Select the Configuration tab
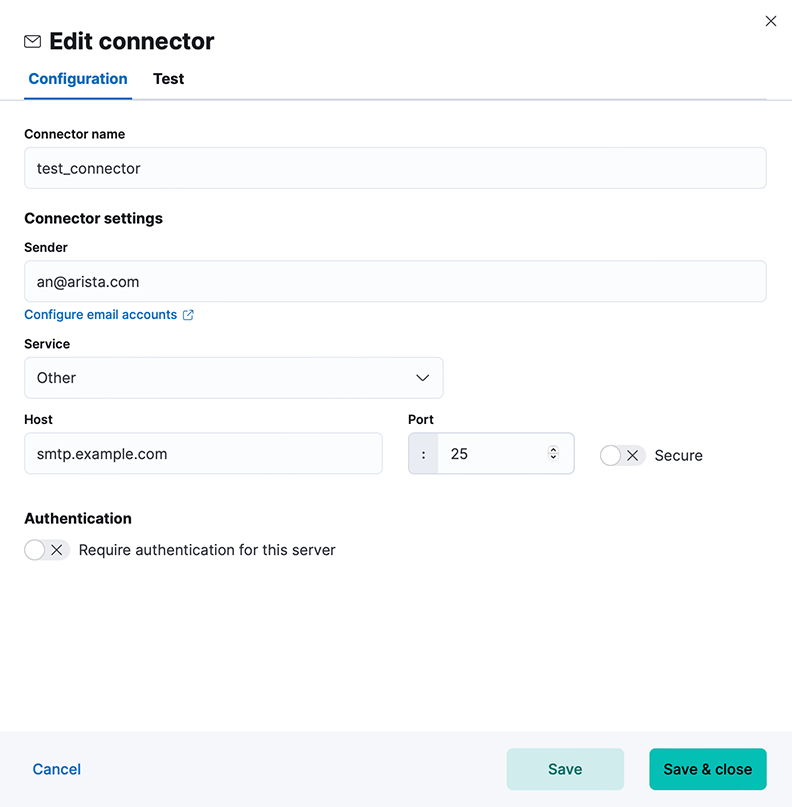This screenshot has width=792, height=807. click(78, 79)
